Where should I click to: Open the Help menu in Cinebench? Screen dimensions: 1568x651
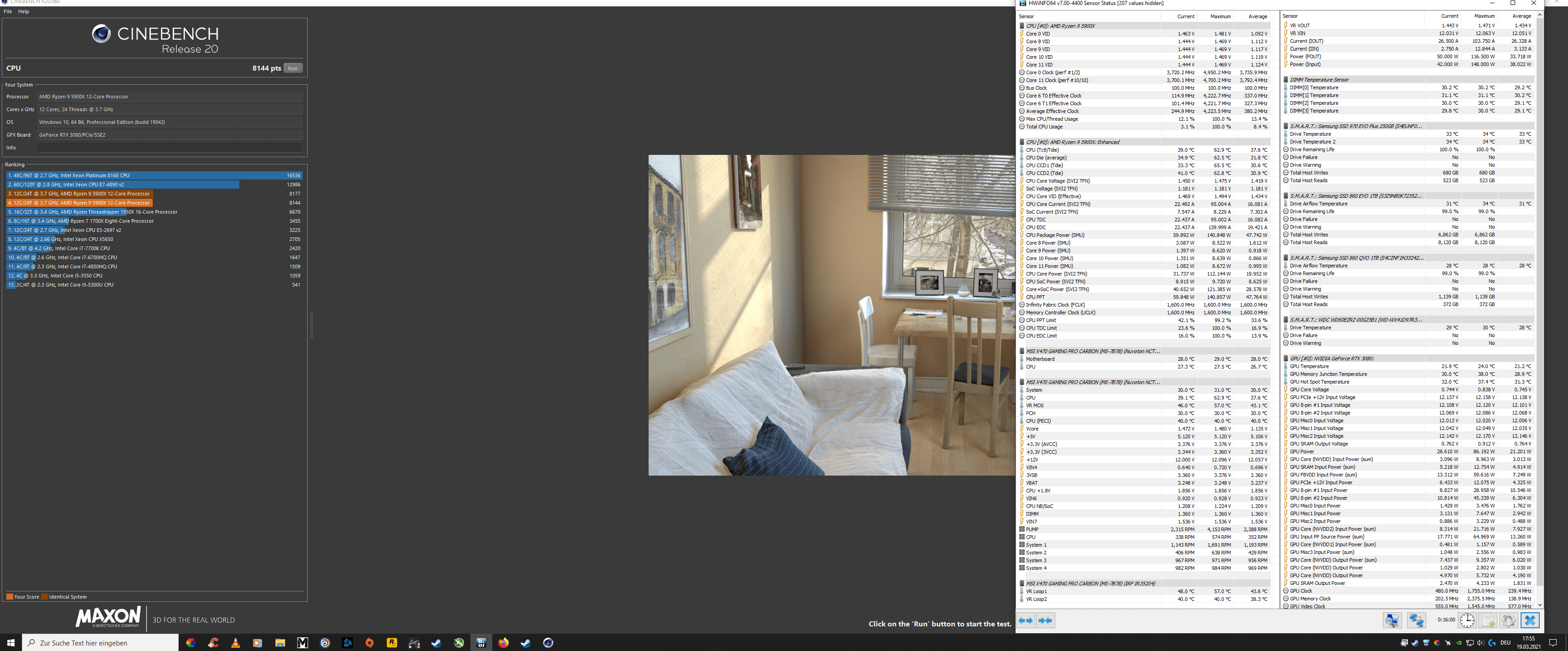tap(23, 11)
